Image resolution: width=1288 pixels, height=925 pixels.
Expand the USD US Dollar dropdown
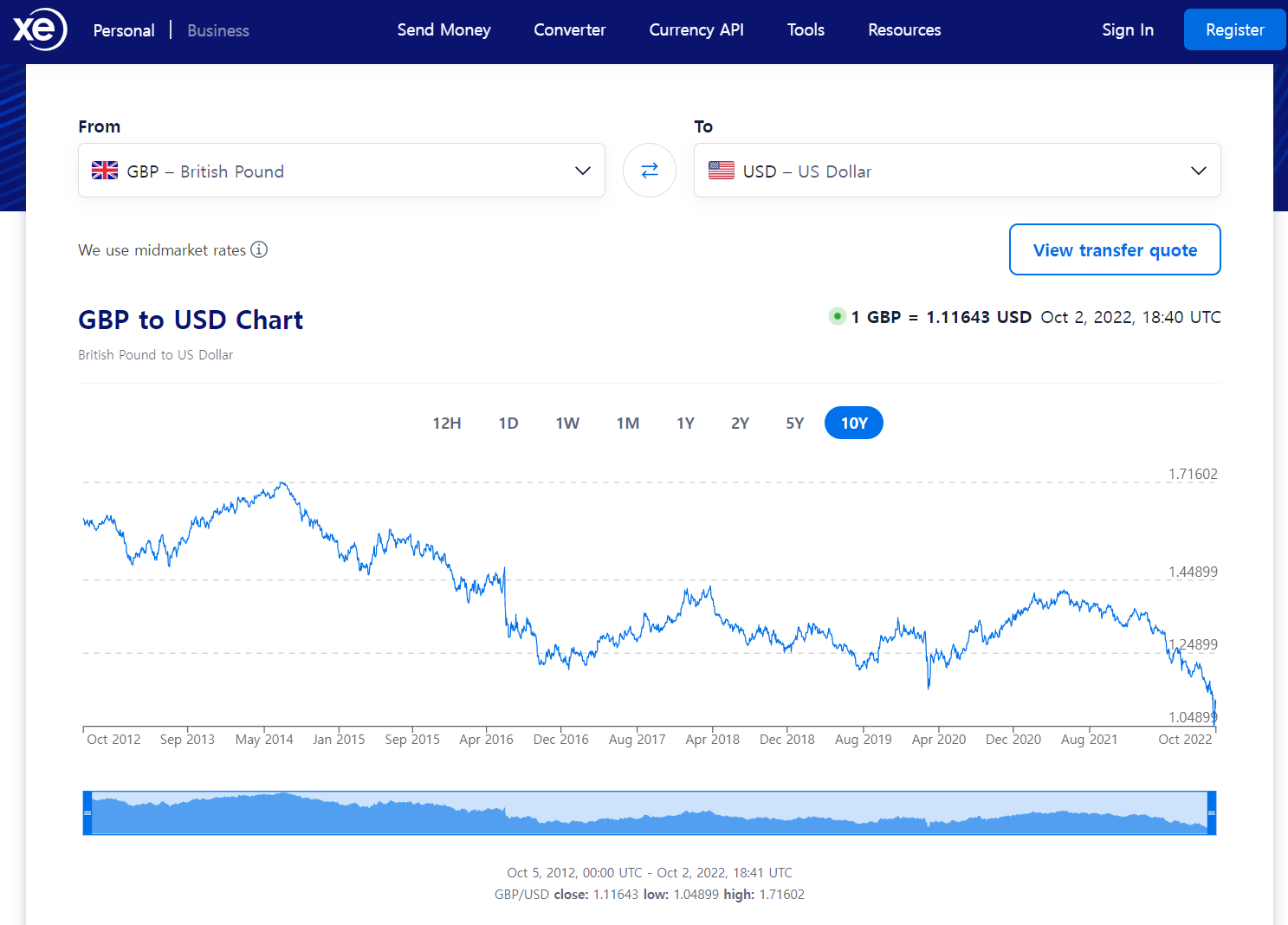[x=957, y=171]
